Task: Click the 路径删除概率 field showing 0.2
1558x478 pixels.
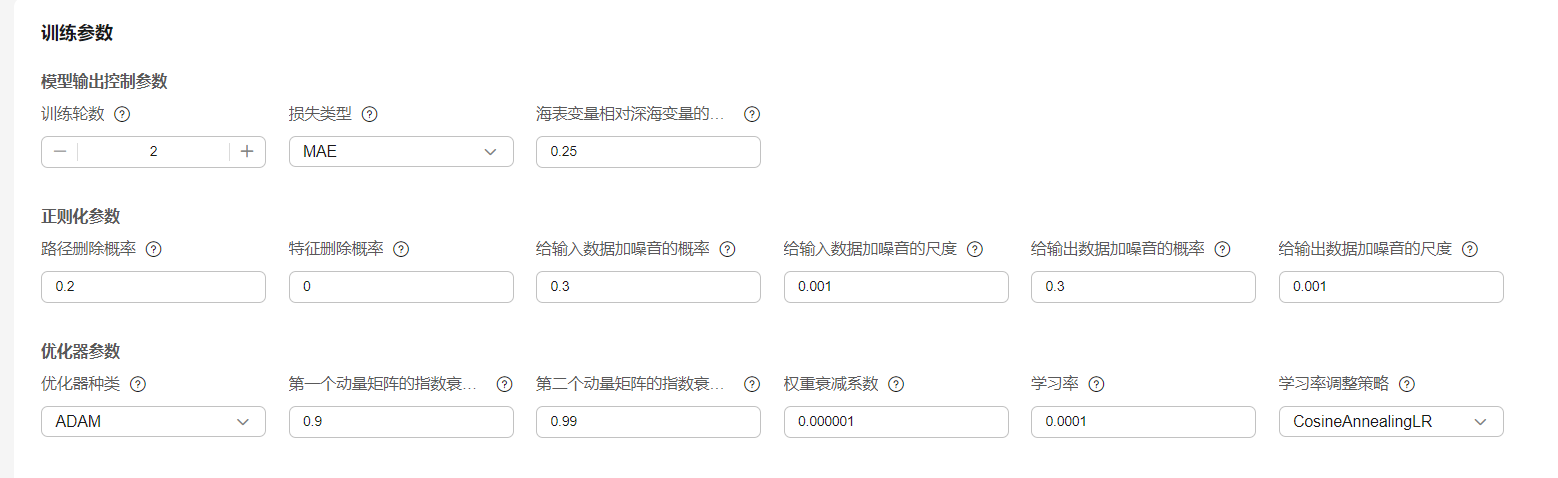Action: pyautogui.click(x=153, y=287)
